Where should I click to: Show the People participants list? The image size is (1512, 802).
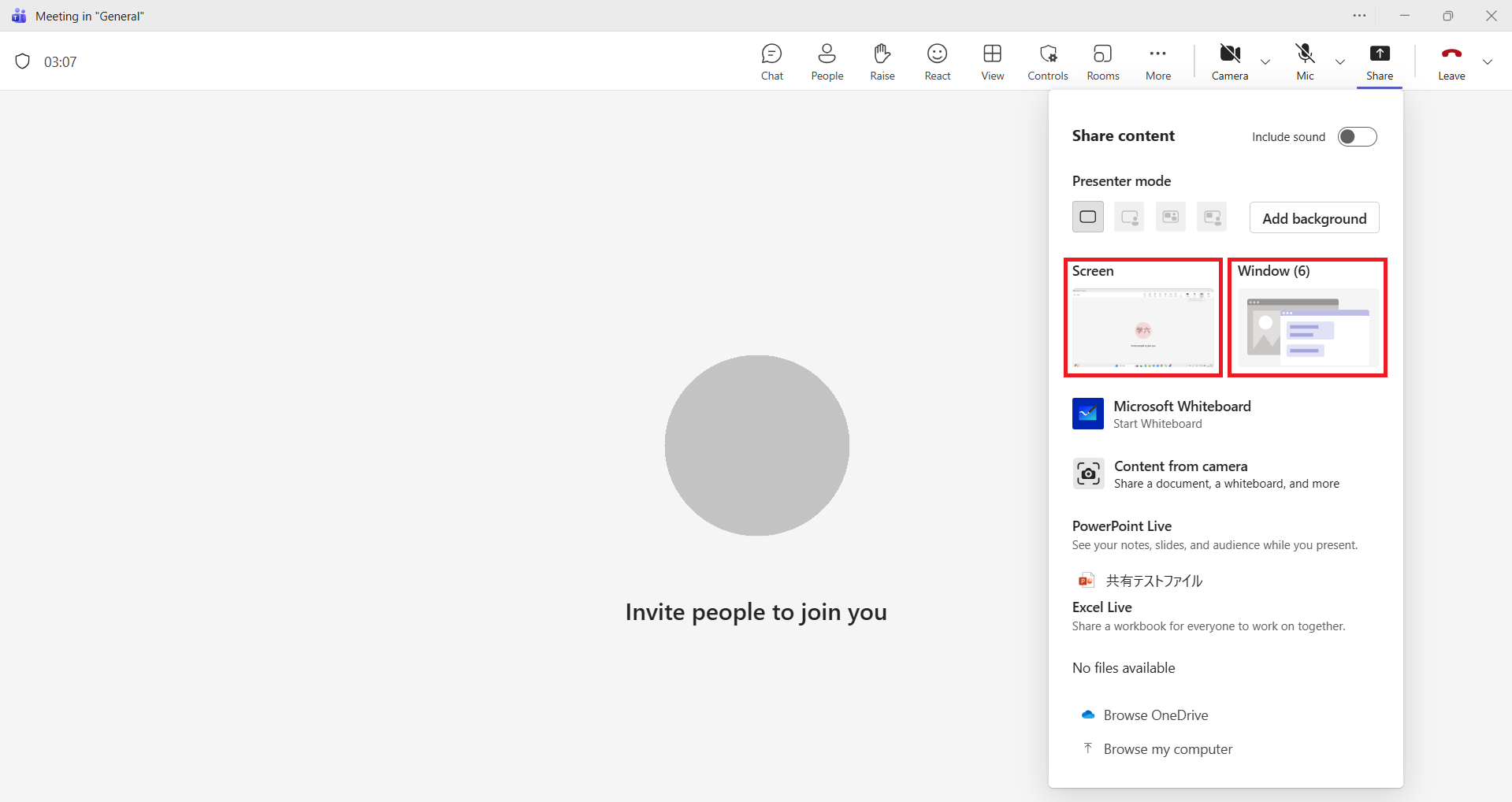tap(827, 61)
